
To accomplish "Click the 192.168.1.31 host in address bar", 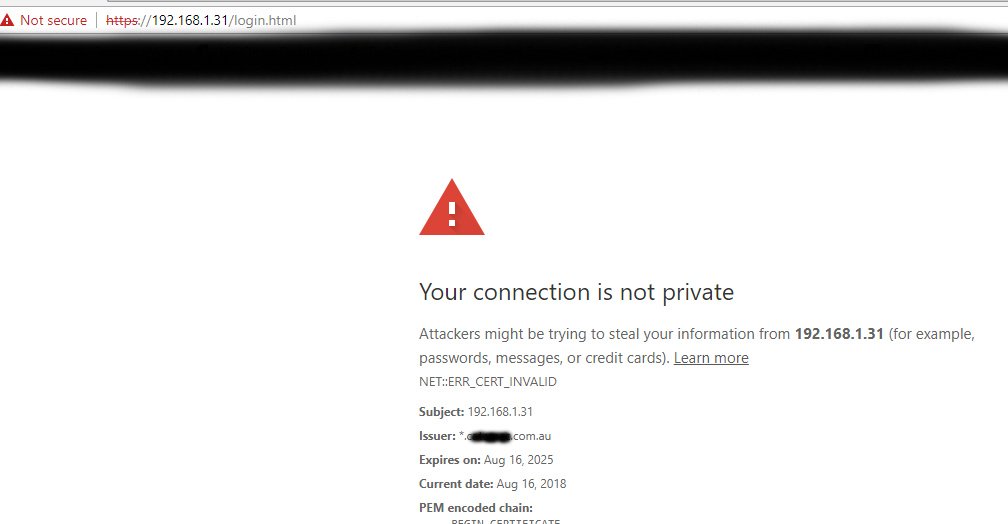I will [190, 20].
